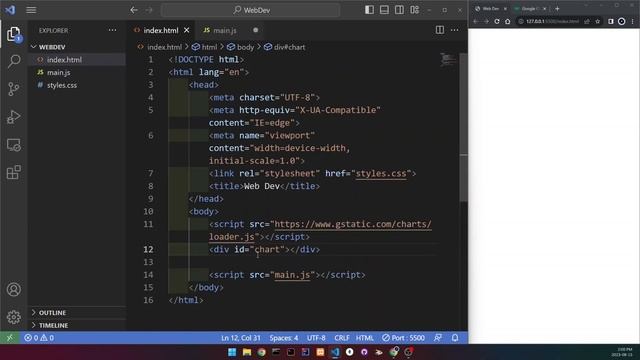Change the UTF-8 encoding in status bar
This screenshot has height=360, width=640.
(316, 338)
